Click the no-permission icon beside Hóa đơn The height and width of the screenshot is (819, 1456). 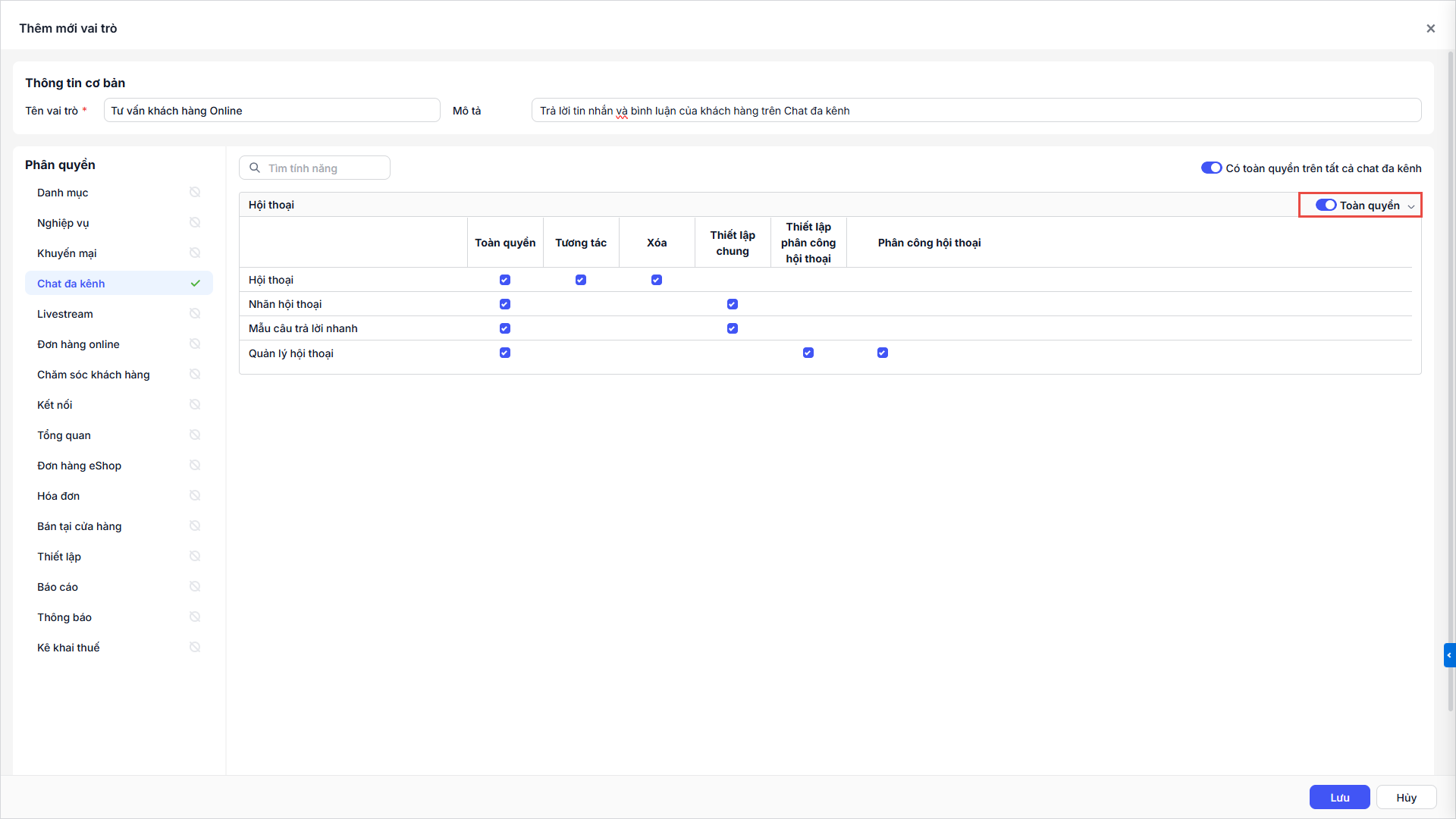point(195,496)
